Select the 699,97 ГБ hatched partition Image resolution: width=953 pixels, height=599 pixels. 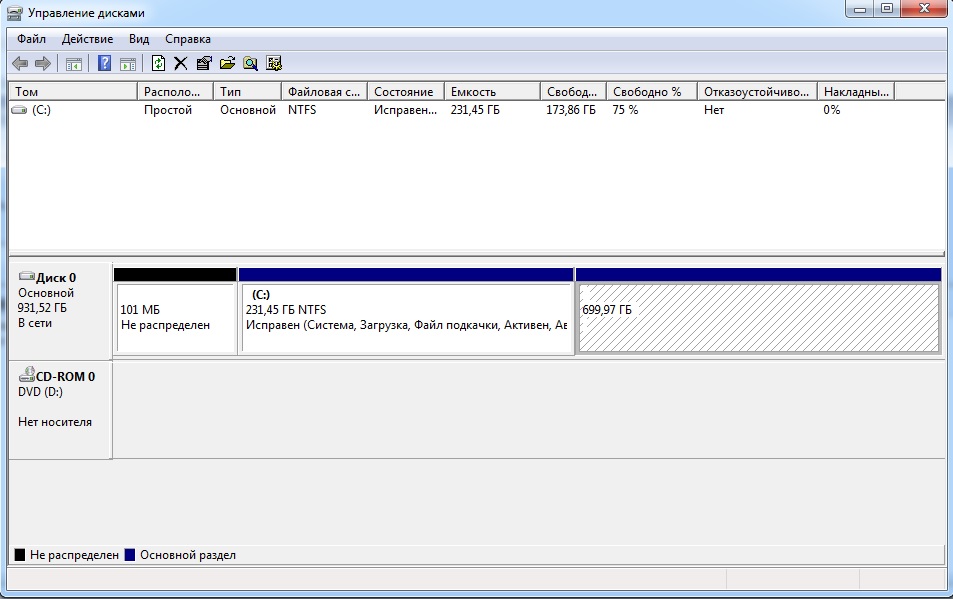click(758, 319)
